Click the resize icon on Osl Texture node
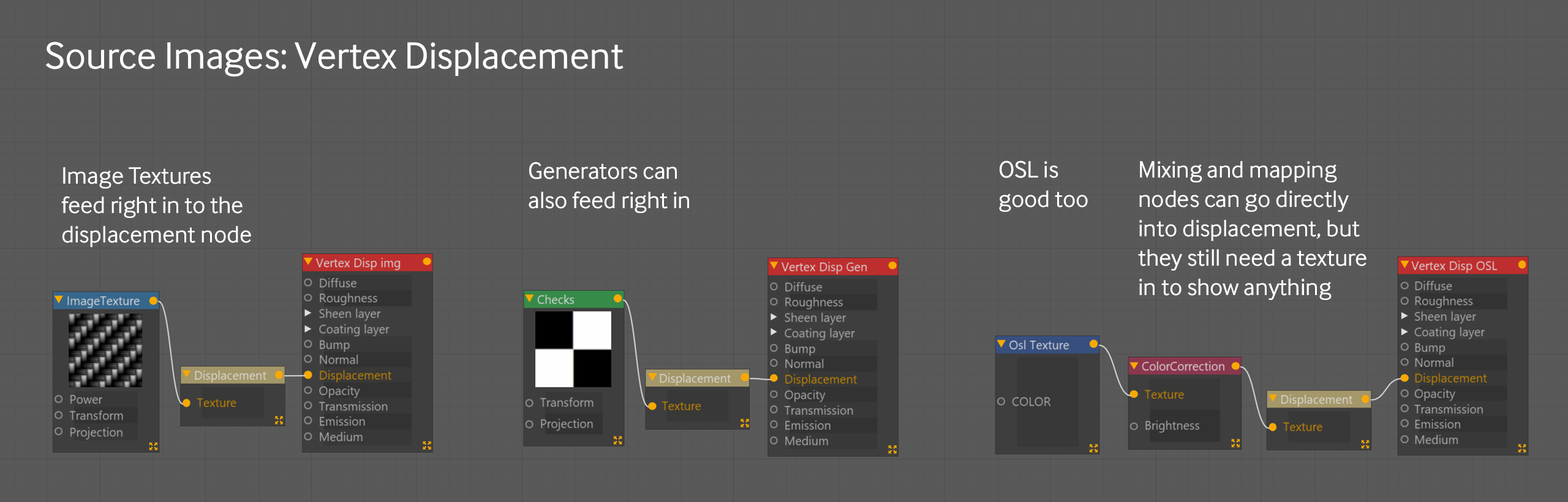The width and height of the screenshot is (1568, 502). (x=1093, y=448)
